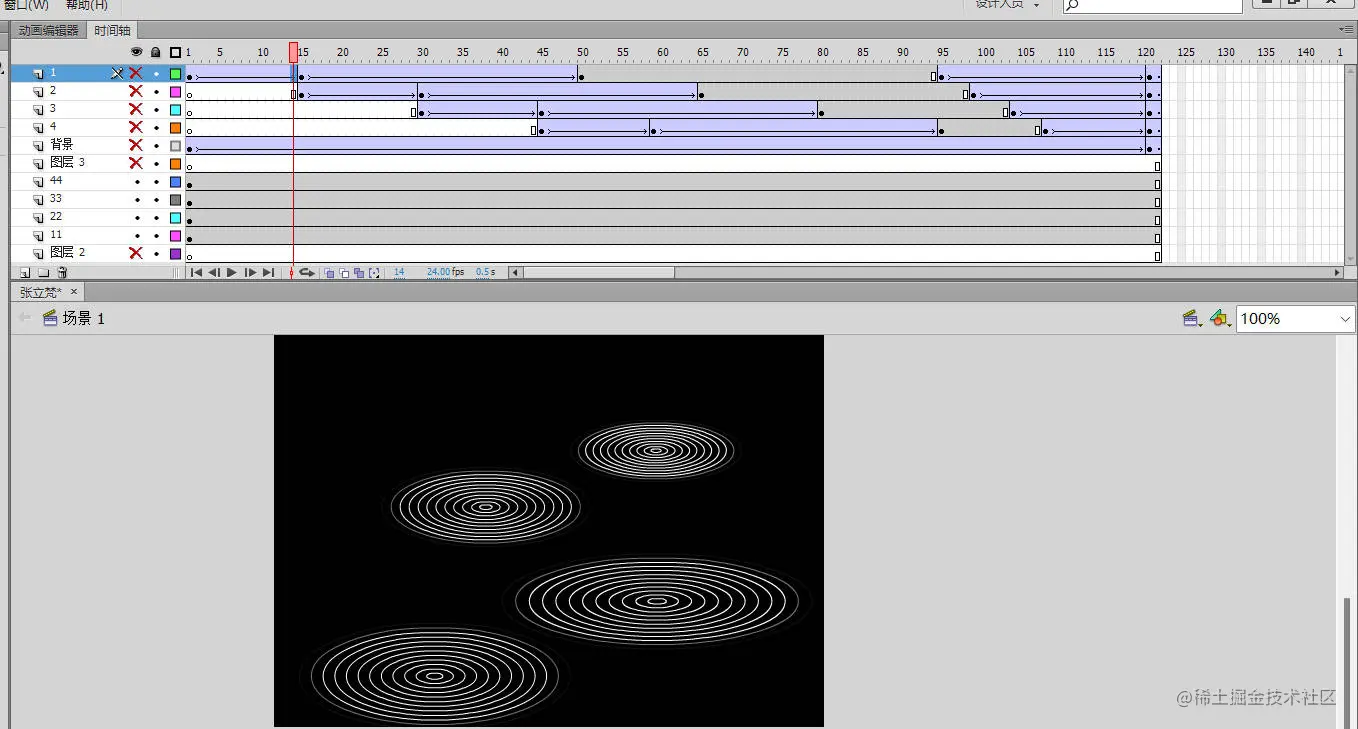This screenshot has width=1358, height=729.
Task: Close the 张立梵* document tab
Action: pyautogui.click(x=75, y=292)
